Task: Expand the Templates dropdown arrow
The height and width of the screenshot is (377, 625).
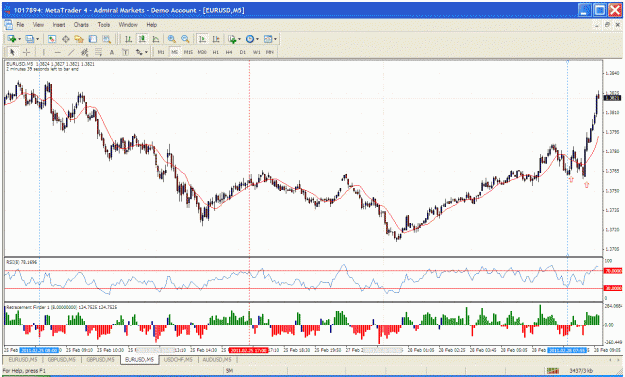Action: click(x=275, y=39)
